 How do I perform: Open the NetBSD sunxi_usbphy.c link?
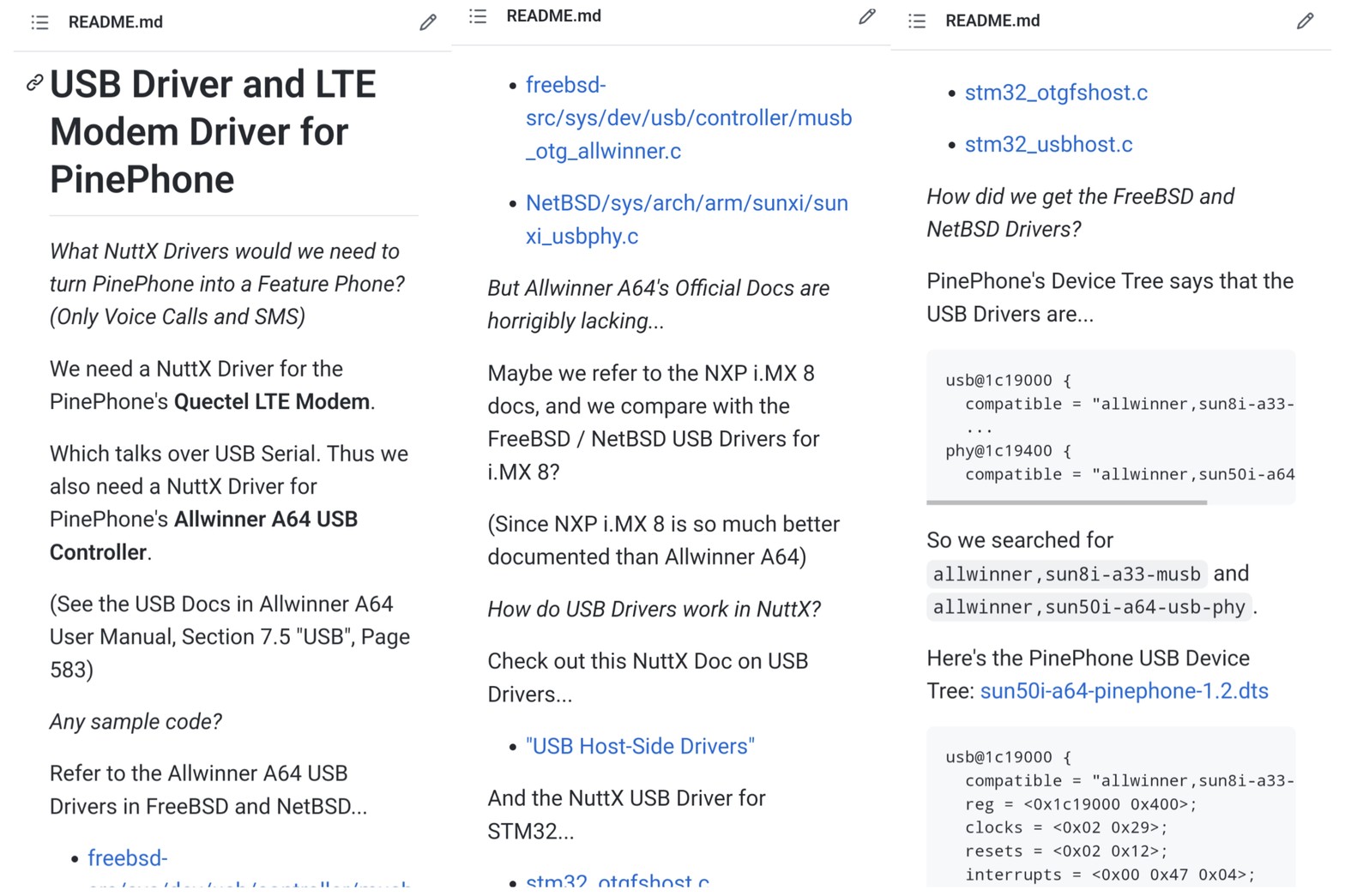click(686, 219)
